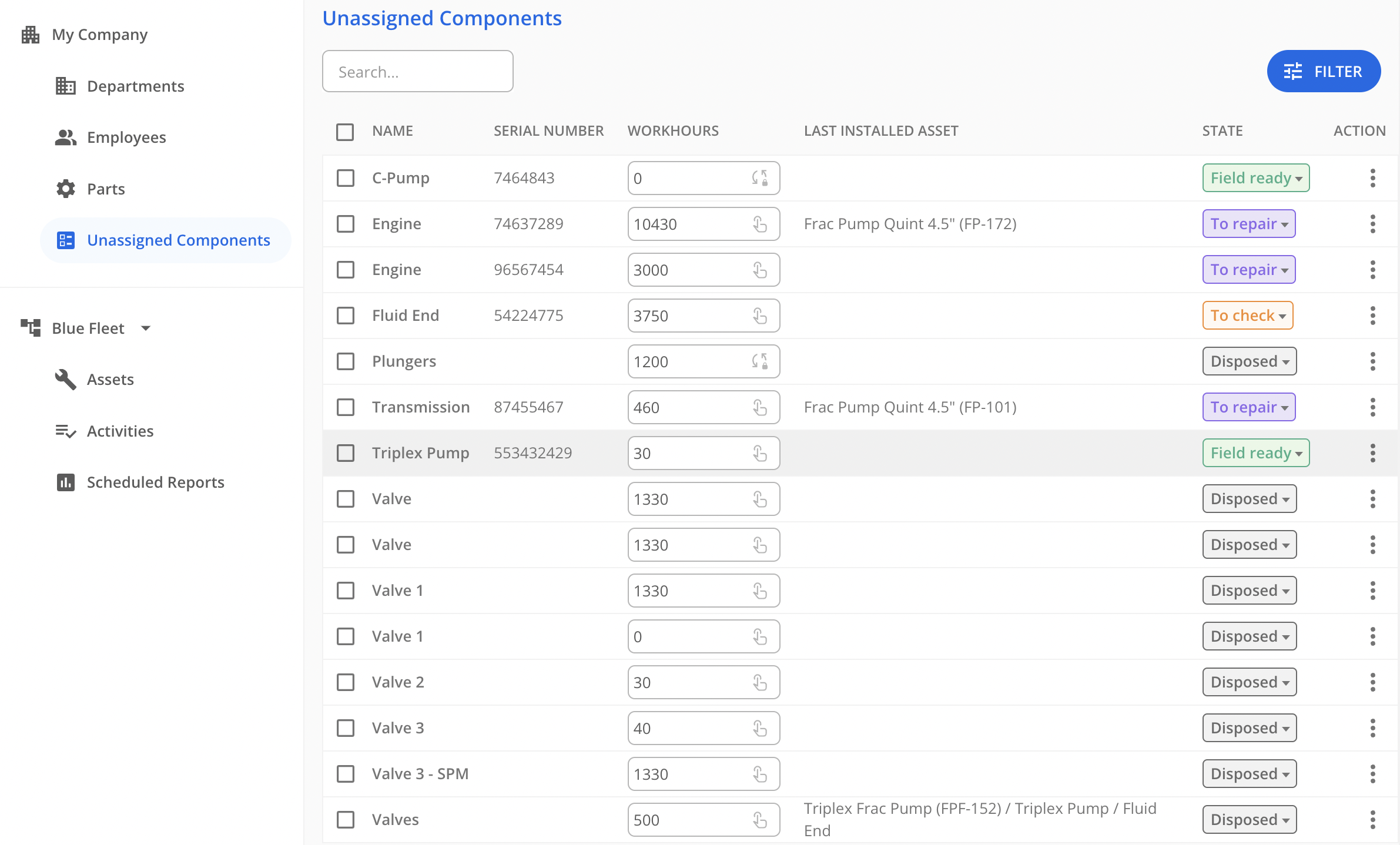The height and width of the screenshot is (845, 1400).
Task: Go to Activities in the sidebar
Action: (x=120, y=431)
